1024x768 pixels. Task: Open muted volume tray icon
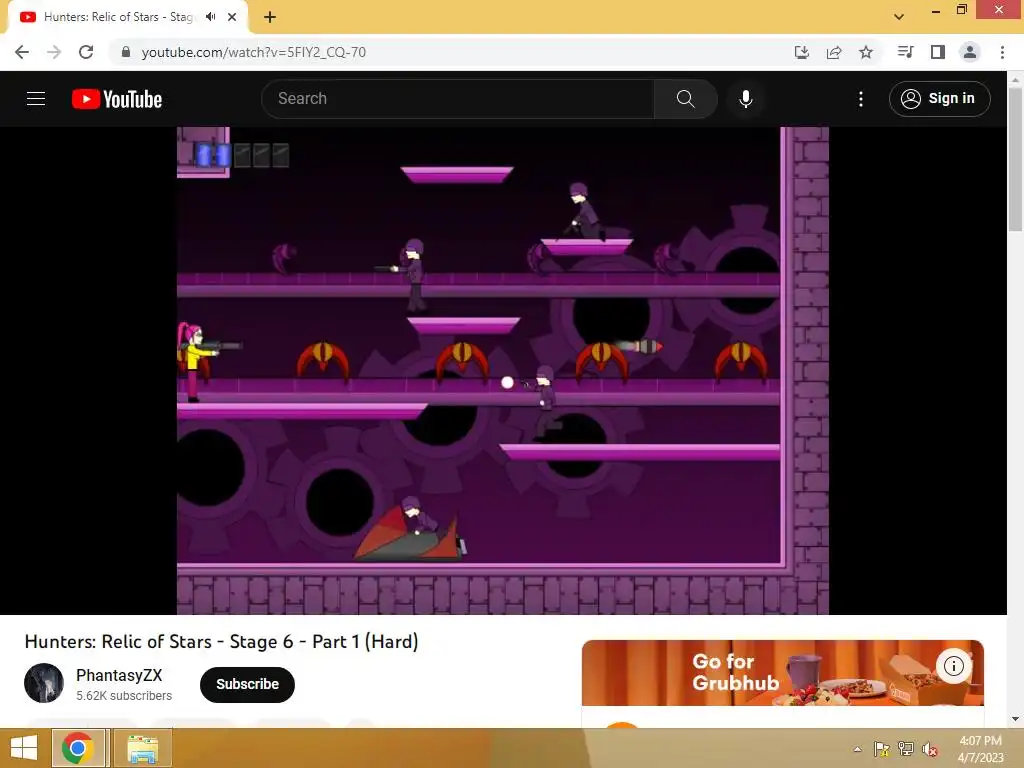[930, 749]
